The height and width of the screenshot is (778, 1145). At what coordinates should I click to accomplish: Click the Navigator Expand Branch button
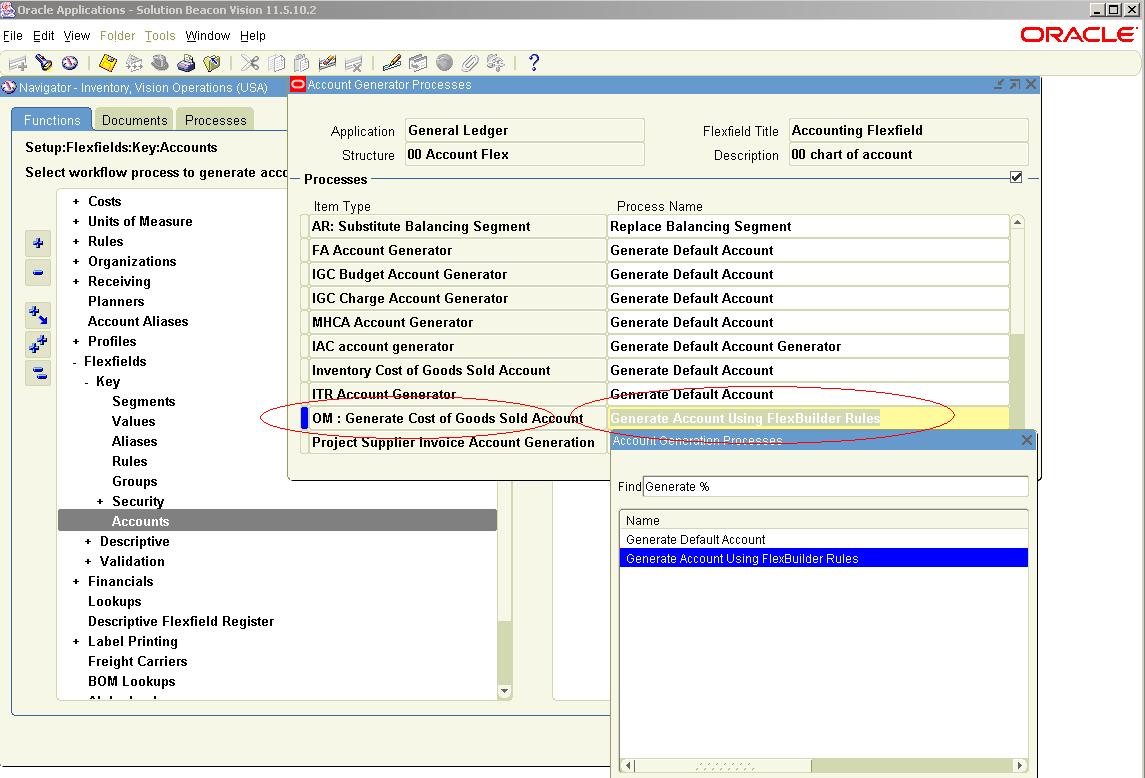click(38, 315)
